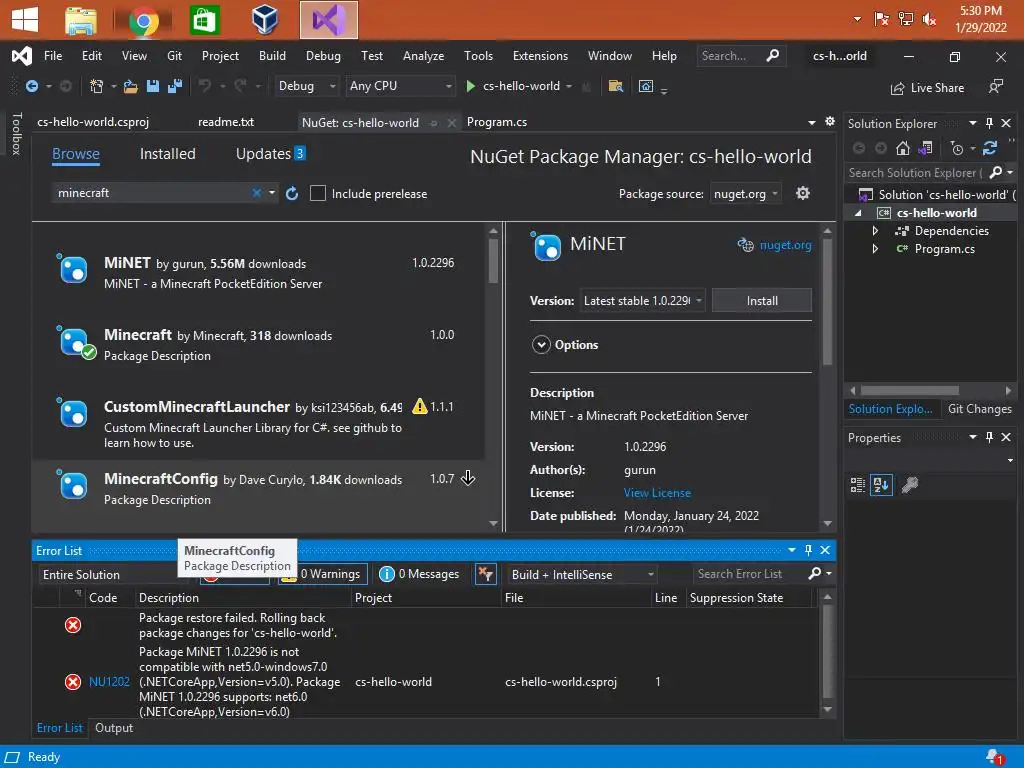Collapse the cs-hello-world project node
1024x768 pixels.
[x=859, y=213]
